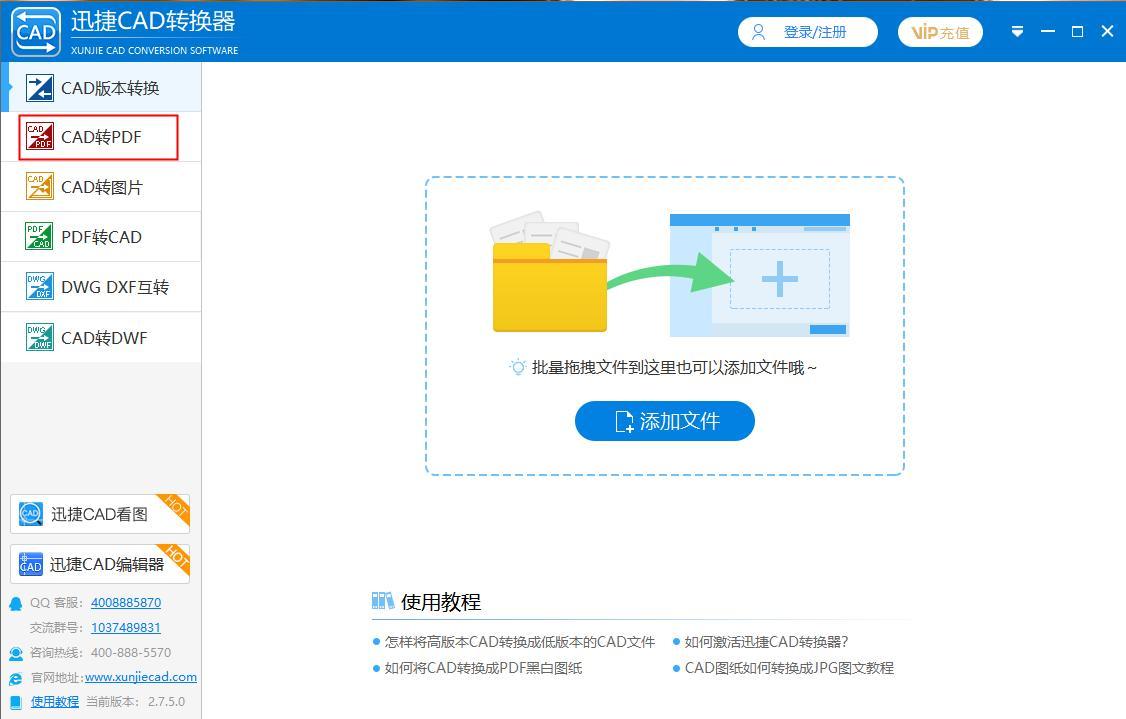Open CAD转图片 using its sidebar icon

tap(40, 186)
